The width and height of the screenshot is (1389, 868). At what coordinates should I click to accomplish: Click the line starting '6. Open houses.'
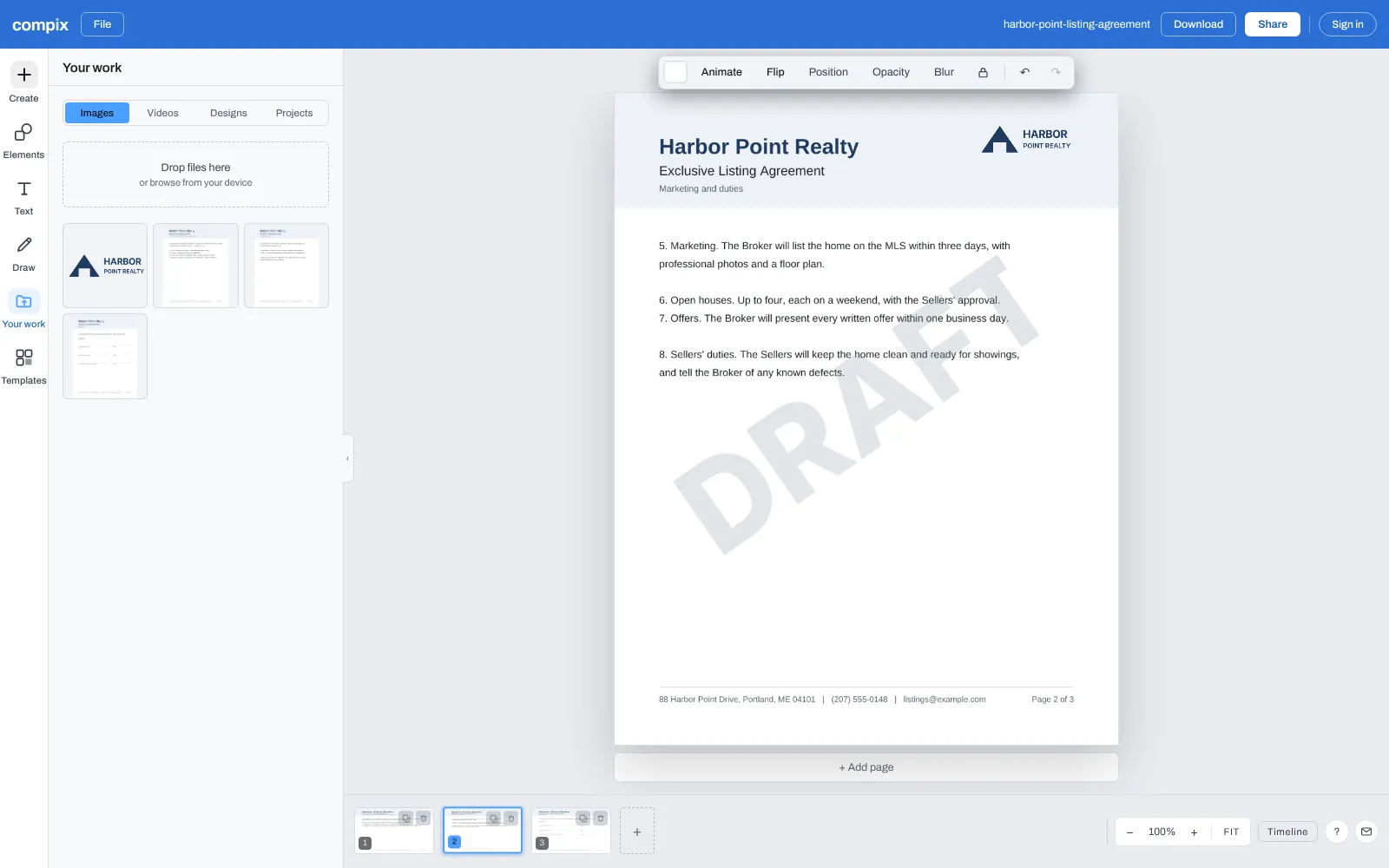(829, 300)
